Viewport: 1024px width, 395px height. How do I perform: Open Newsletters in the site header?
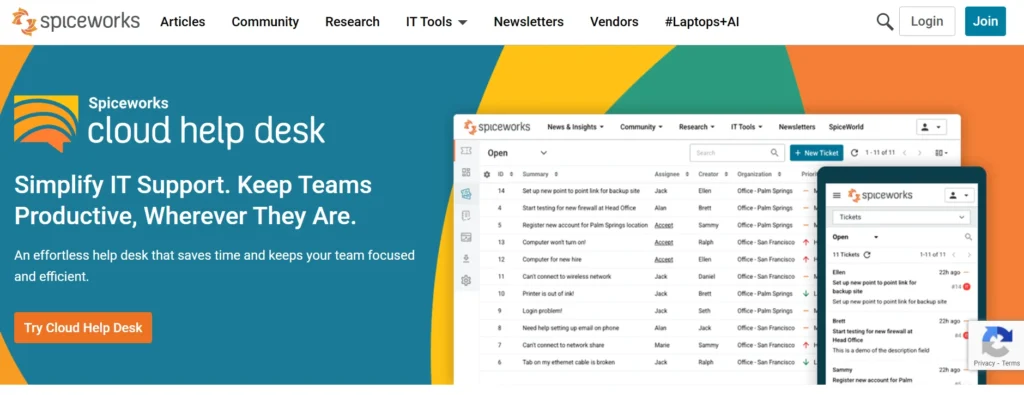point(528,22)
